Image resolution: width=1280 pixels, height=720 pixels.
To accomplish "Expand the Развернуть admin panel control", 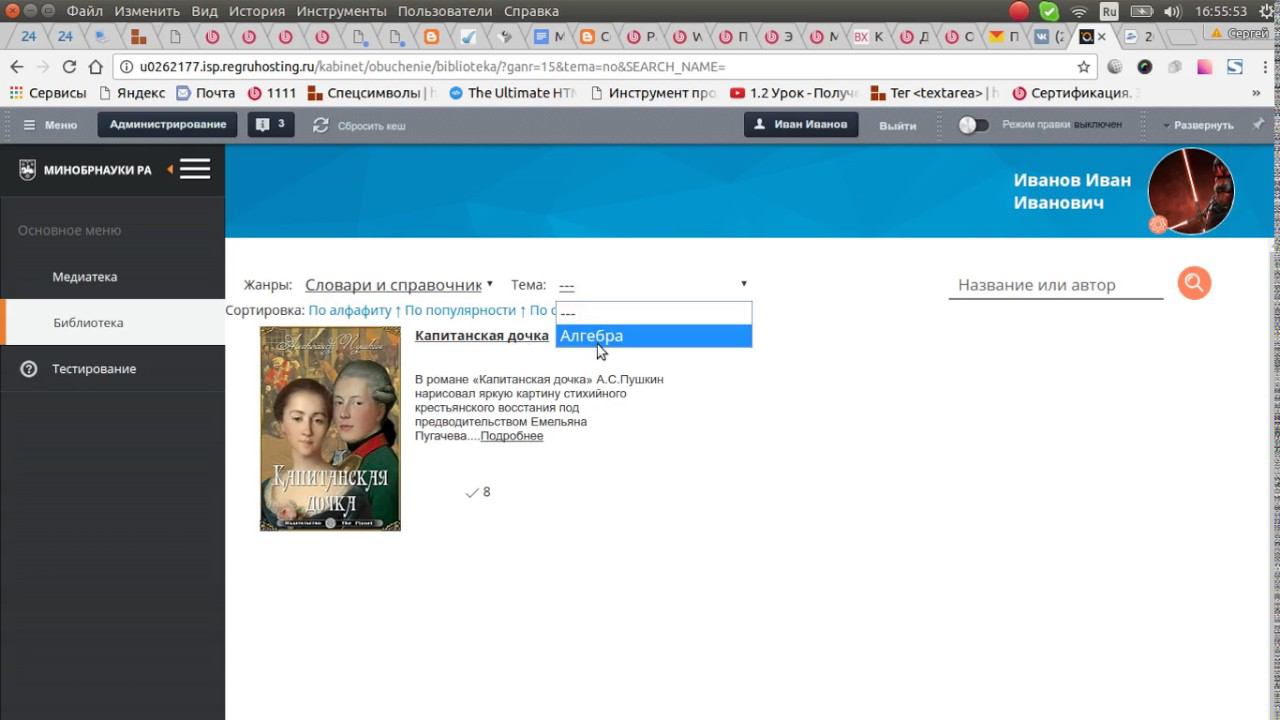I will [x=1198, y=125].
